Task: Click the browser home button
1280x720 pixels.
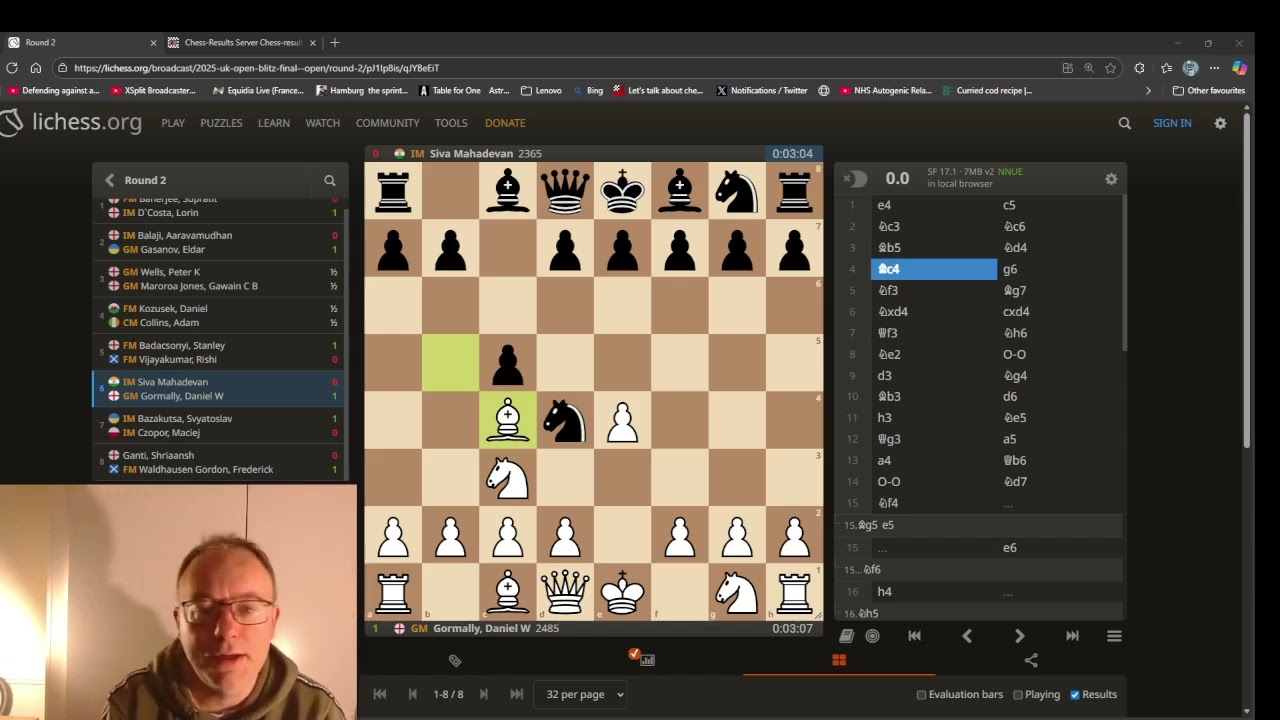Action: (x=36, y=68)
